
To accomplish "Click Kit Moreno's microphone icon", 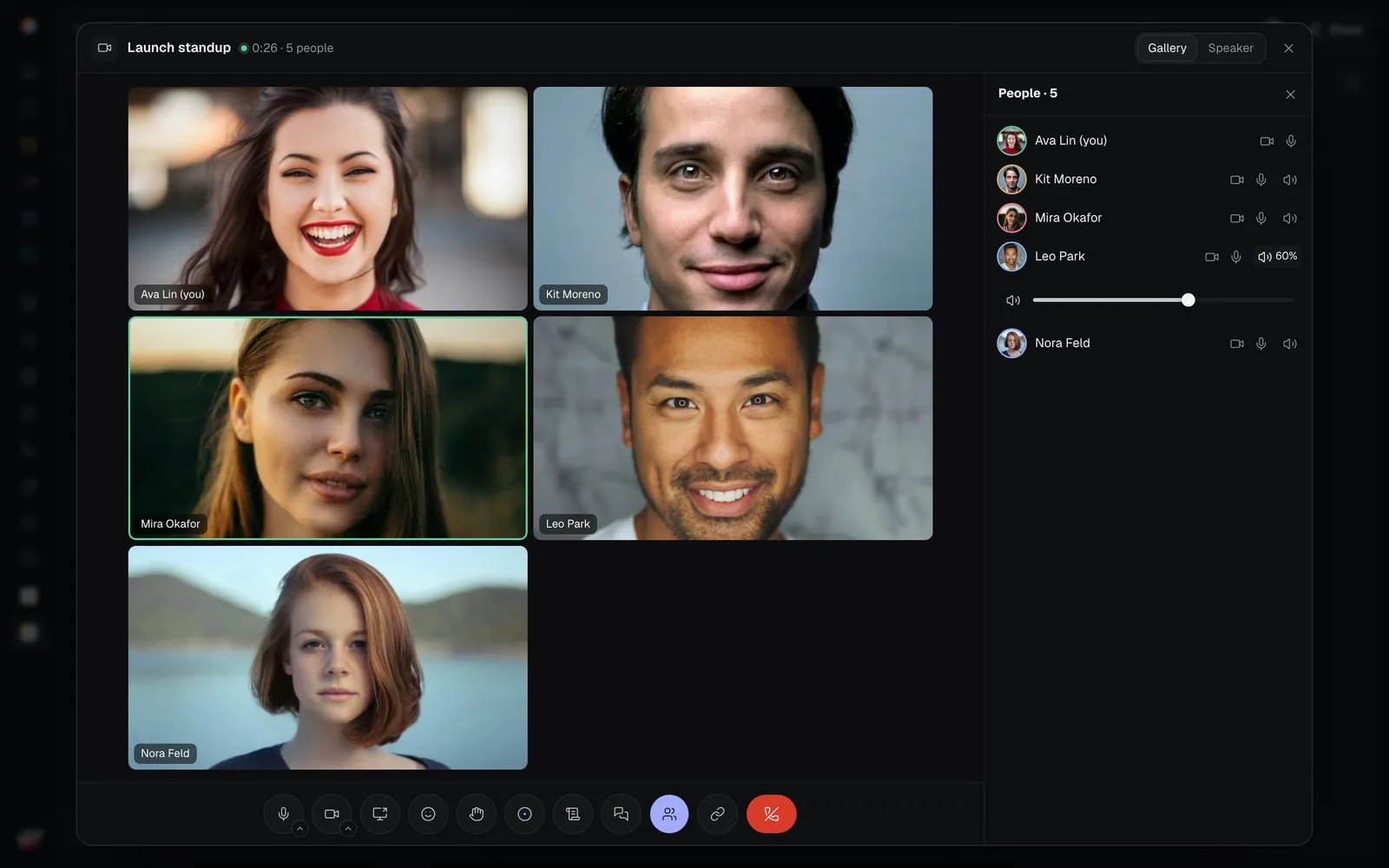I will coord(1261,180).
